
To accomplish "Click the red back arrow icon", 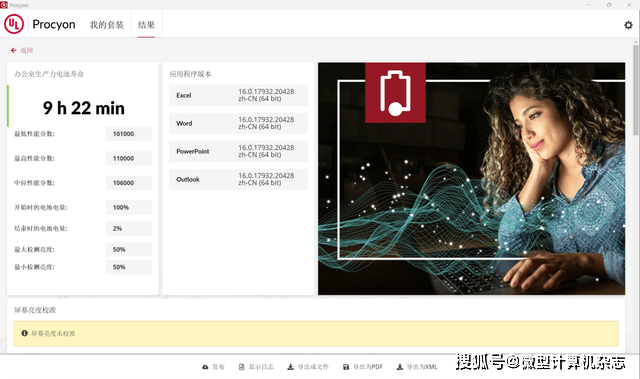I will 13,50.
